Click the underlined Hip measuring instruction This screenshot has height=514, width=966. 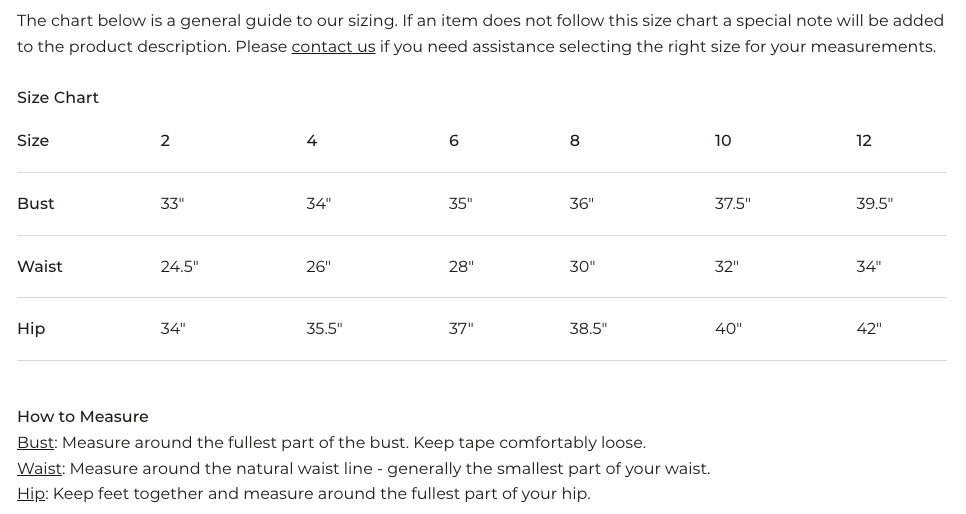(x=31, y=494)
